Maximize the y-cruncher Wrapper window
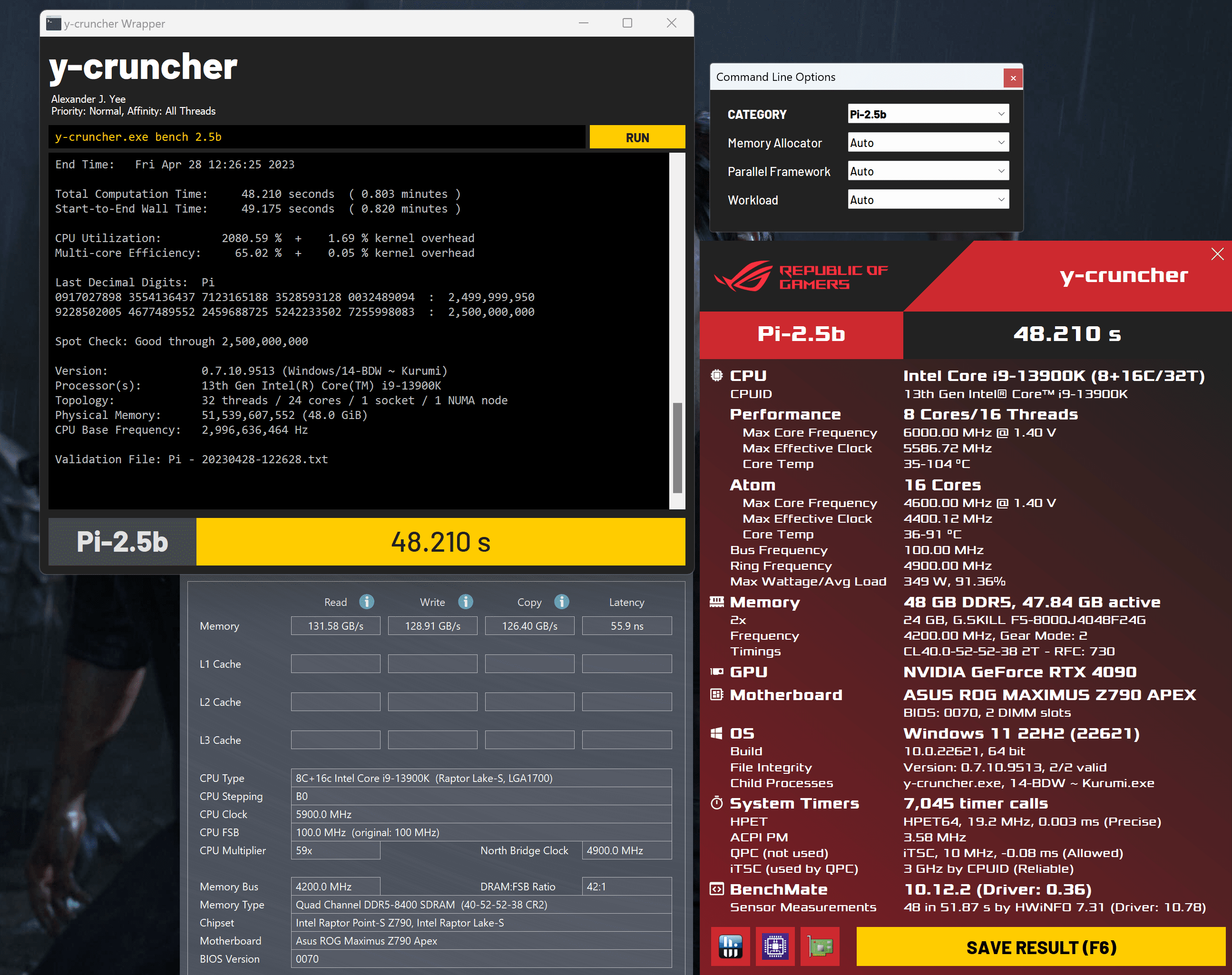 (x=627, y=23)
